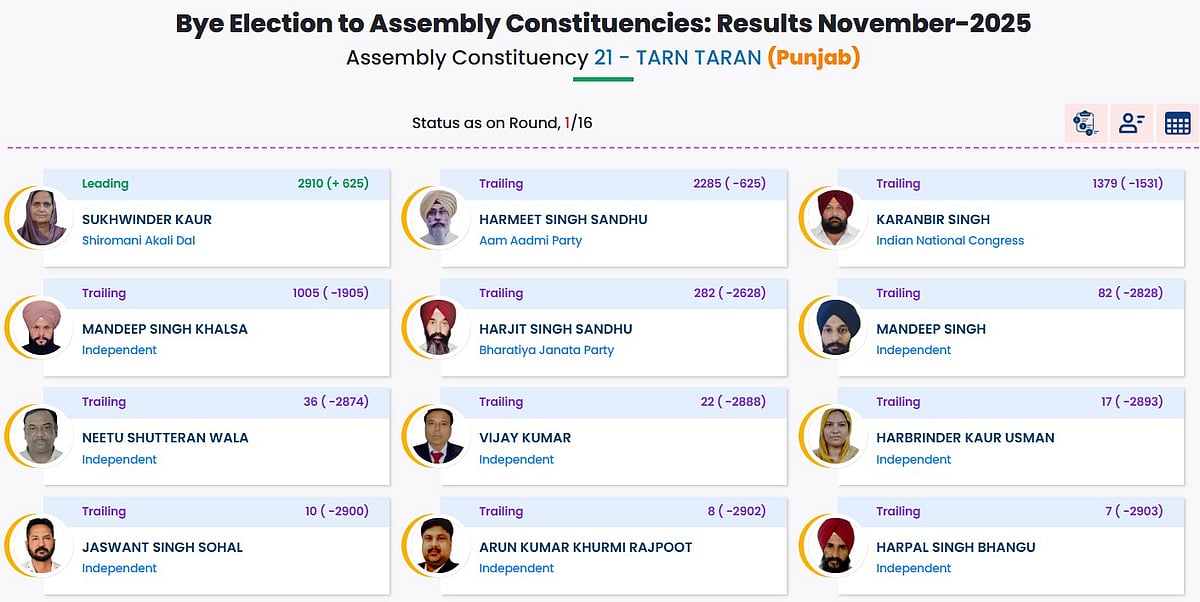The image size is (1200, 602).
Task: Click Harmeet Singh Sandhu's portrait
Action: 438,218
